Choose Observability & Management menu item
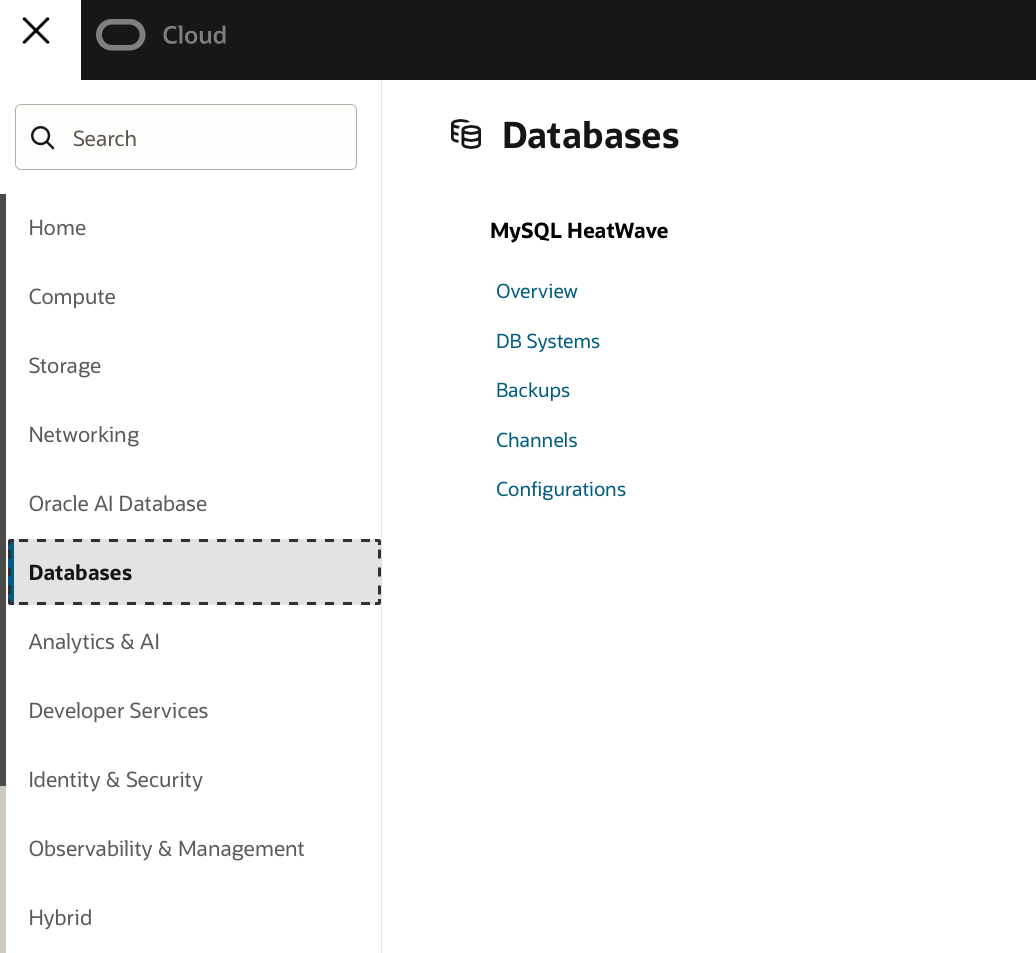The height and width of the screenshot is (953, 1036). 166,849
